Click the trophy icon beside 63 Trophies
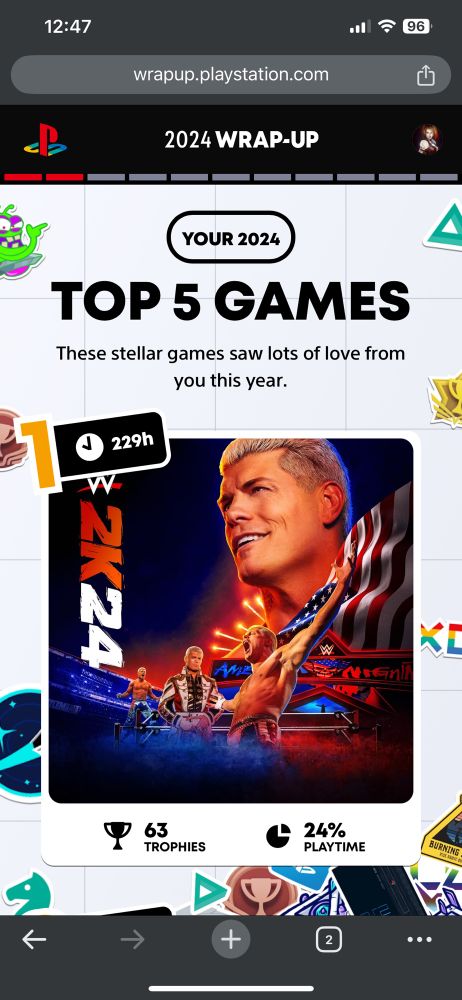Viewport: 462px width, 1000px height. pos(117,835)
